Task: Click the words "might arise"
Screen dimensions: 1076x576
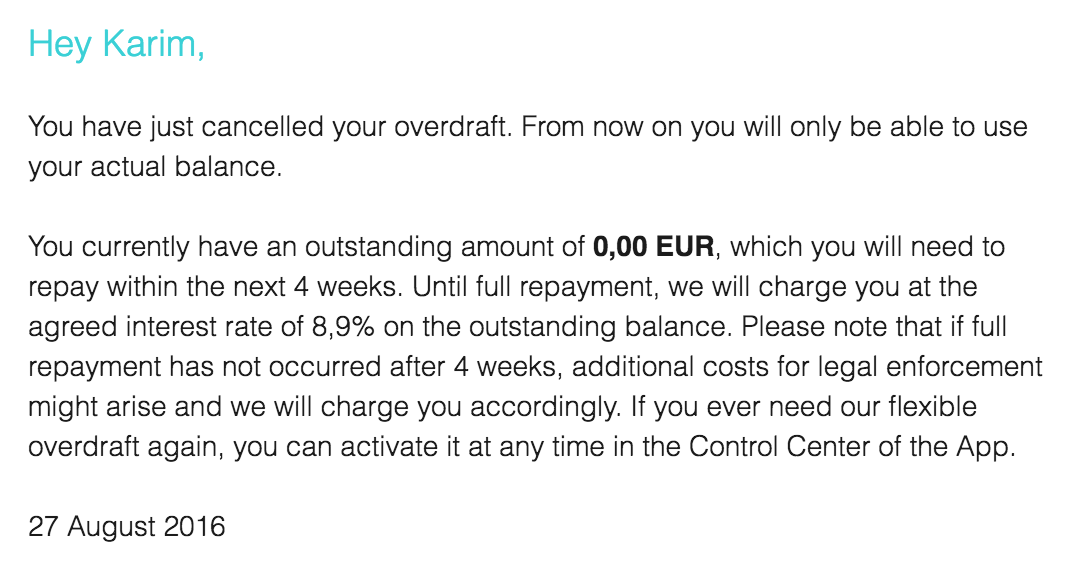Action: tap(97, 407)
